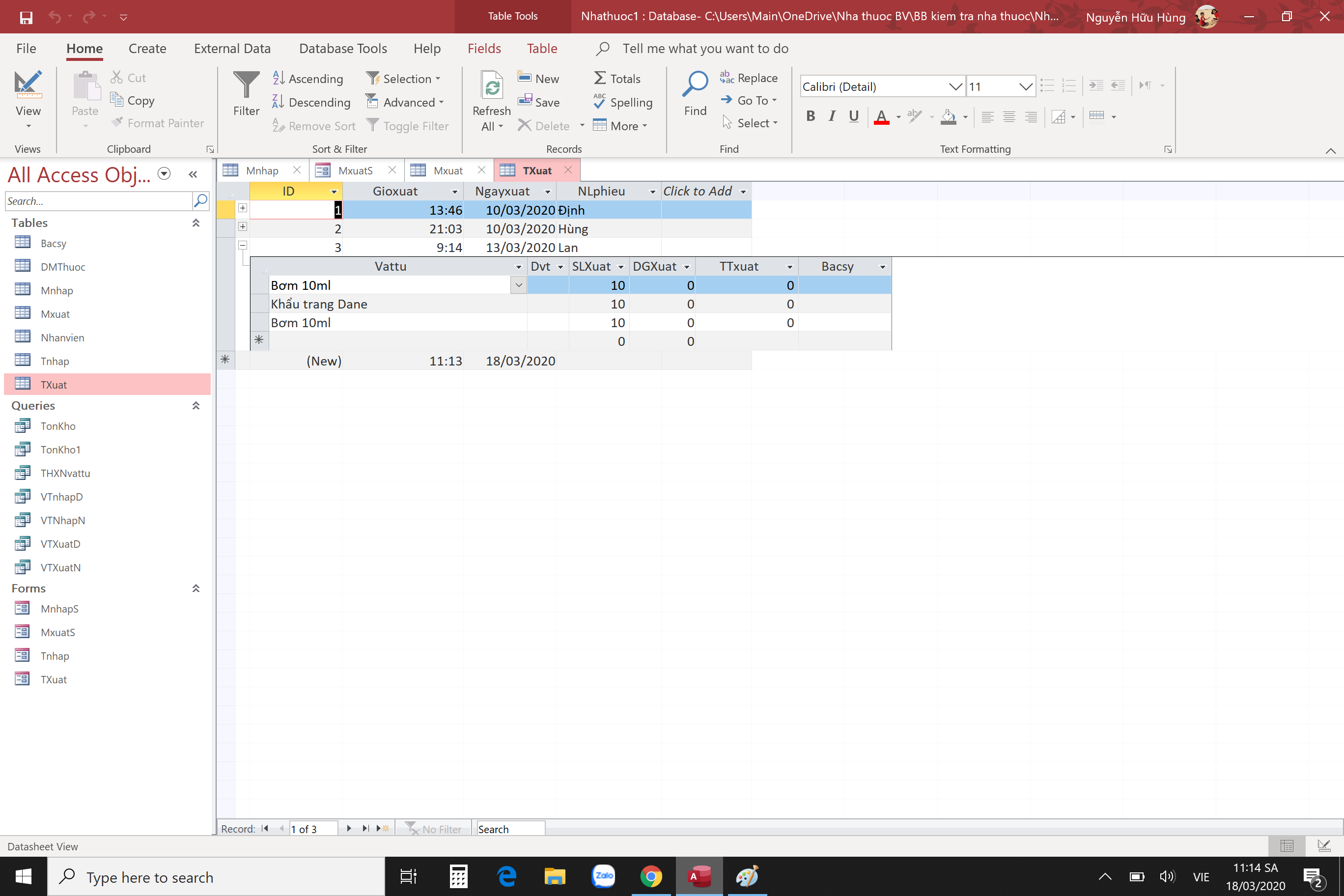Save the current record
Screen dimensions: 1344x896
[539, 102]
